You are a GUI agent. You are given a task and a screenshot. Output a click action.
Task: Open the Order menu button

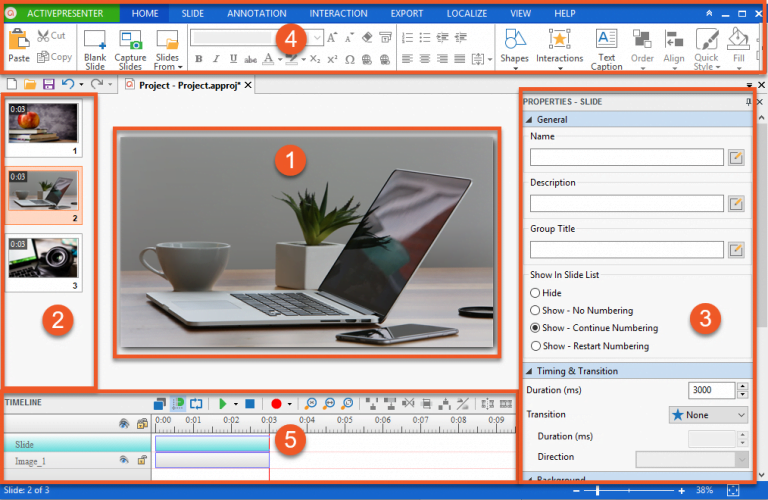pyautogui.click(x=642, y=49)
